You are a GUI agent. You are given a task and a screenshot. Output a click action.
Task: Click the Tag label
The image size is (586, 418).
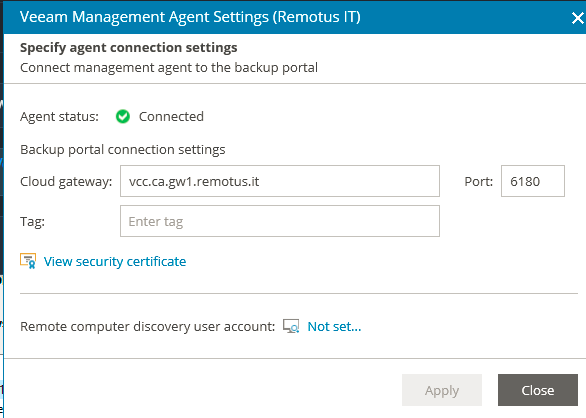tap(33, 221)
